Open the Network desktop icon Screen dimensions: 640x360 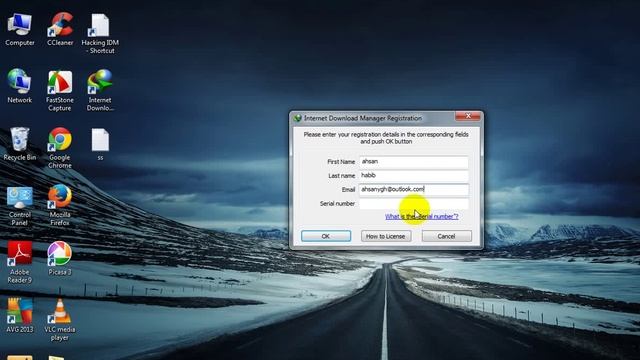coord(19,86)
